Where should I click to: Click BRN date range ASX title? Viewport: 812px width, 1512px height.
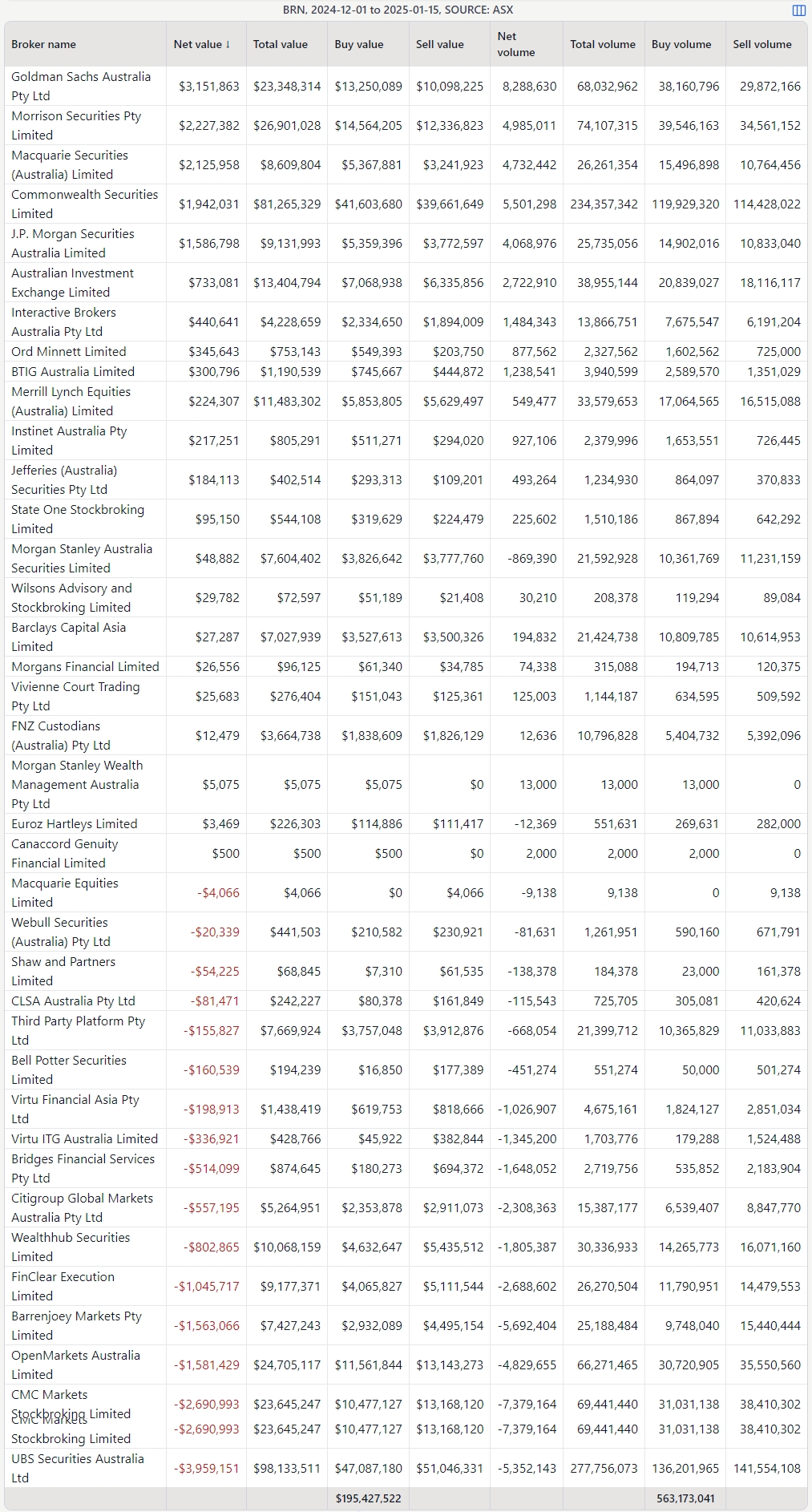pyautogui.click(x=398, y=10)
